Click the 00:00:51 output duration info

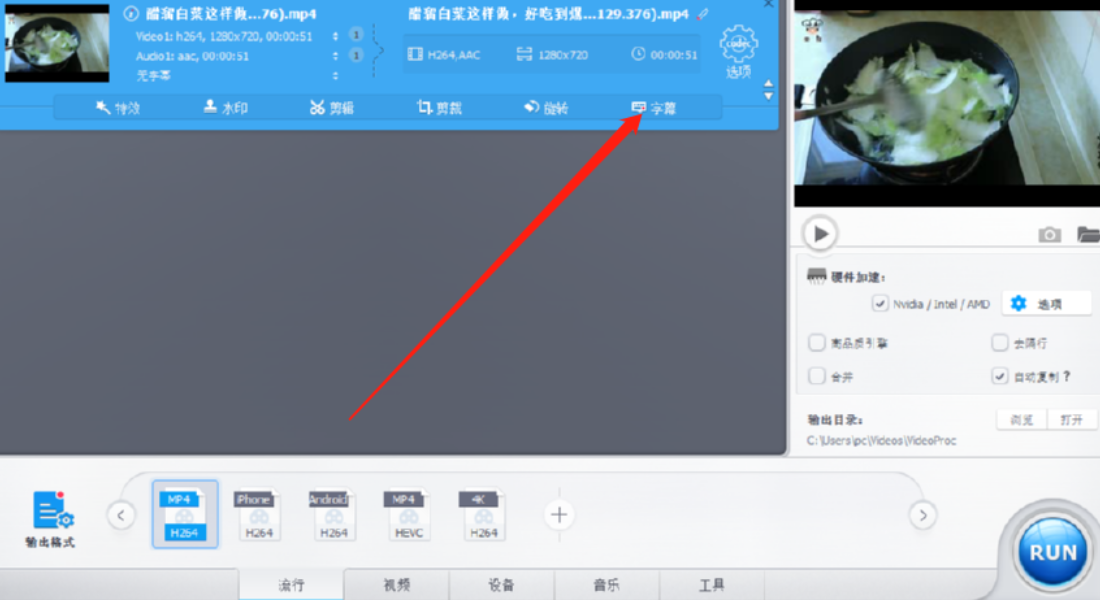tap(664, 55)
